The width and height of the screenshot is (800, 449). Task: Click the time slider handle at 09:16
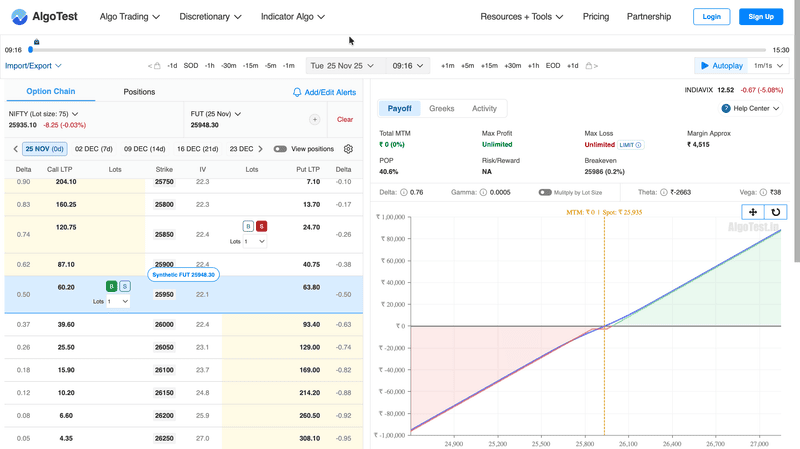[35, 43]
